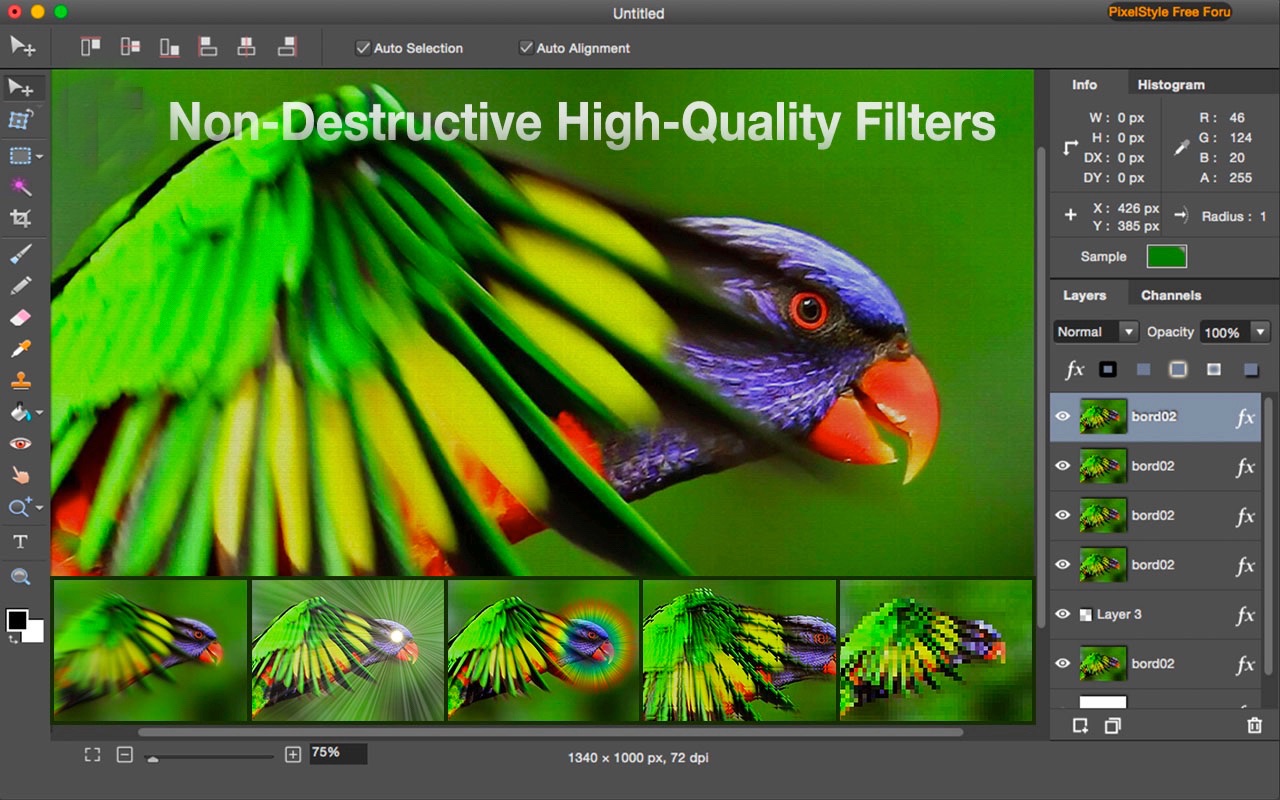Pick the Eyedropper tool
Viewport: 1280px width, 800px height.
(x=20, y=349)
